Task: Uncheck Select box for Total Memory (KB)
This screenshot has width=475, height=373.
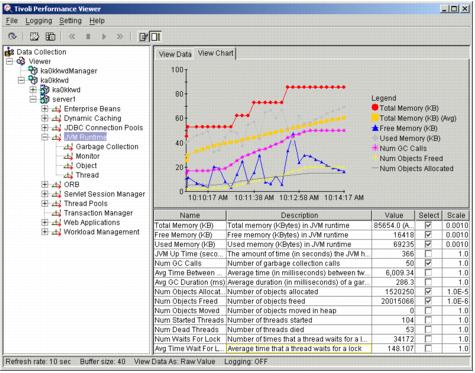Action: [x=428, y=225]
